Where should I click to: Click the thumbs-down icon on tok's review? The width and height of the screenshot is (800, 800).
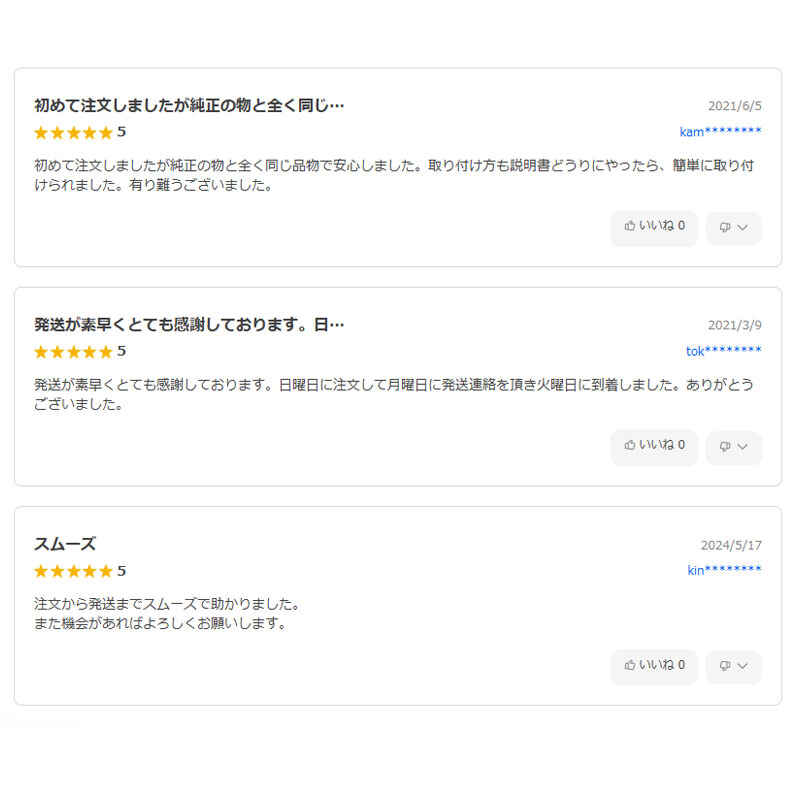coord(725,446)
